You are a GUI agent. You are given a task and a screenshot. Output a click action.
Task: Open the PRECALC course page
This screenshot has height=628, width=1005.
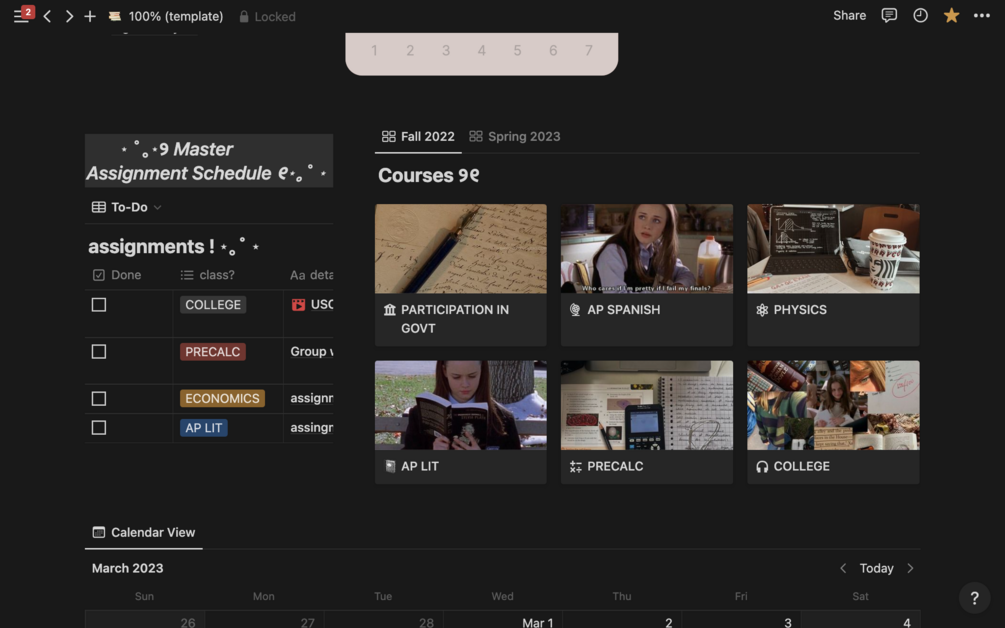point(647,422)
